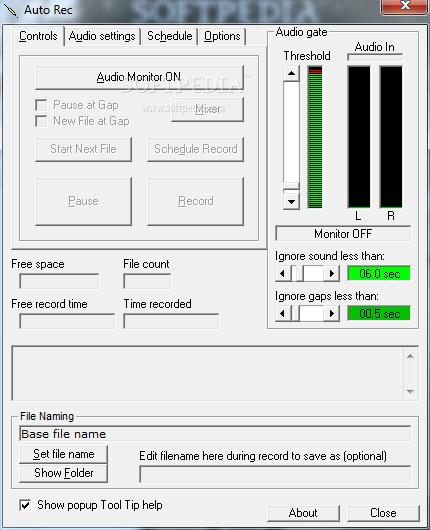
Task: Click Start Next File button
Action: point(83,149)
